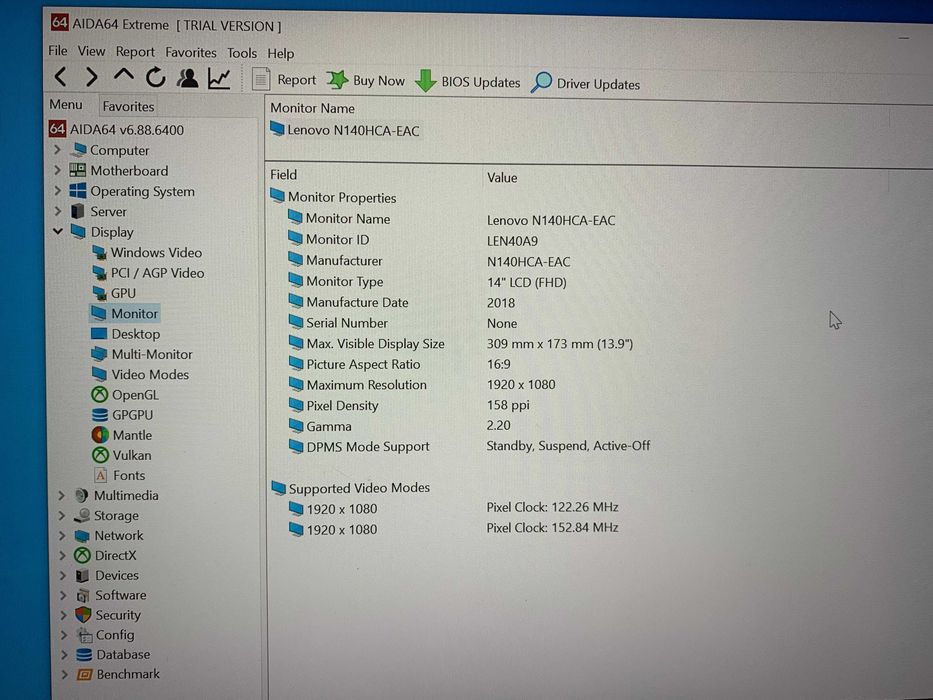Select the GPU icon in the tree
The width and height of the screenshot is (933, 700).
(x=99, y=293)
